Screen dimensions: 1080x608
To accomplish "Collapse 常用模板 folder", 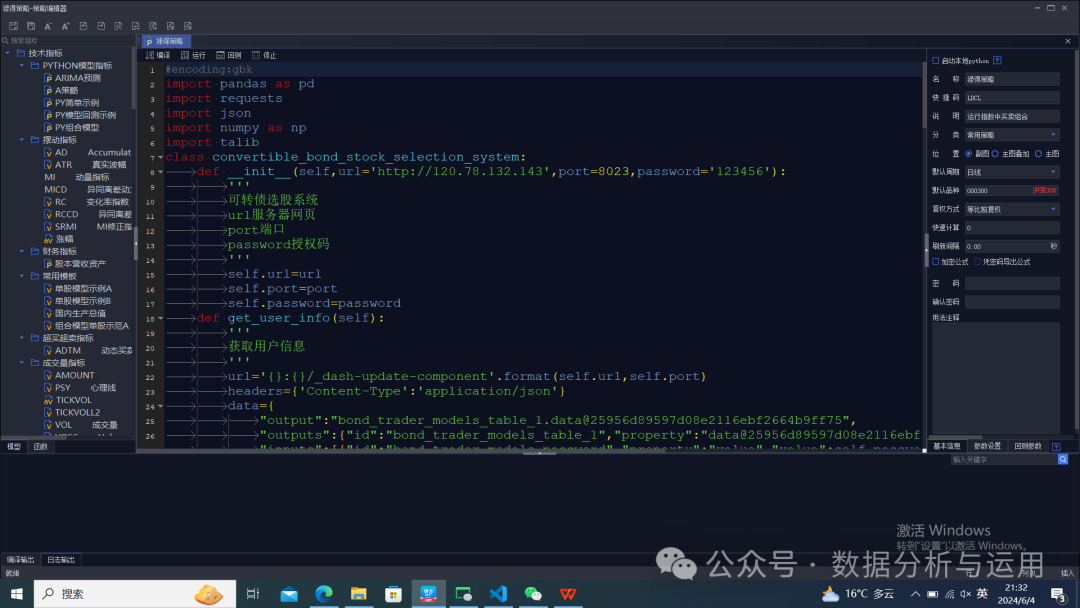I will pyautogui.click(x=21, y=276).
